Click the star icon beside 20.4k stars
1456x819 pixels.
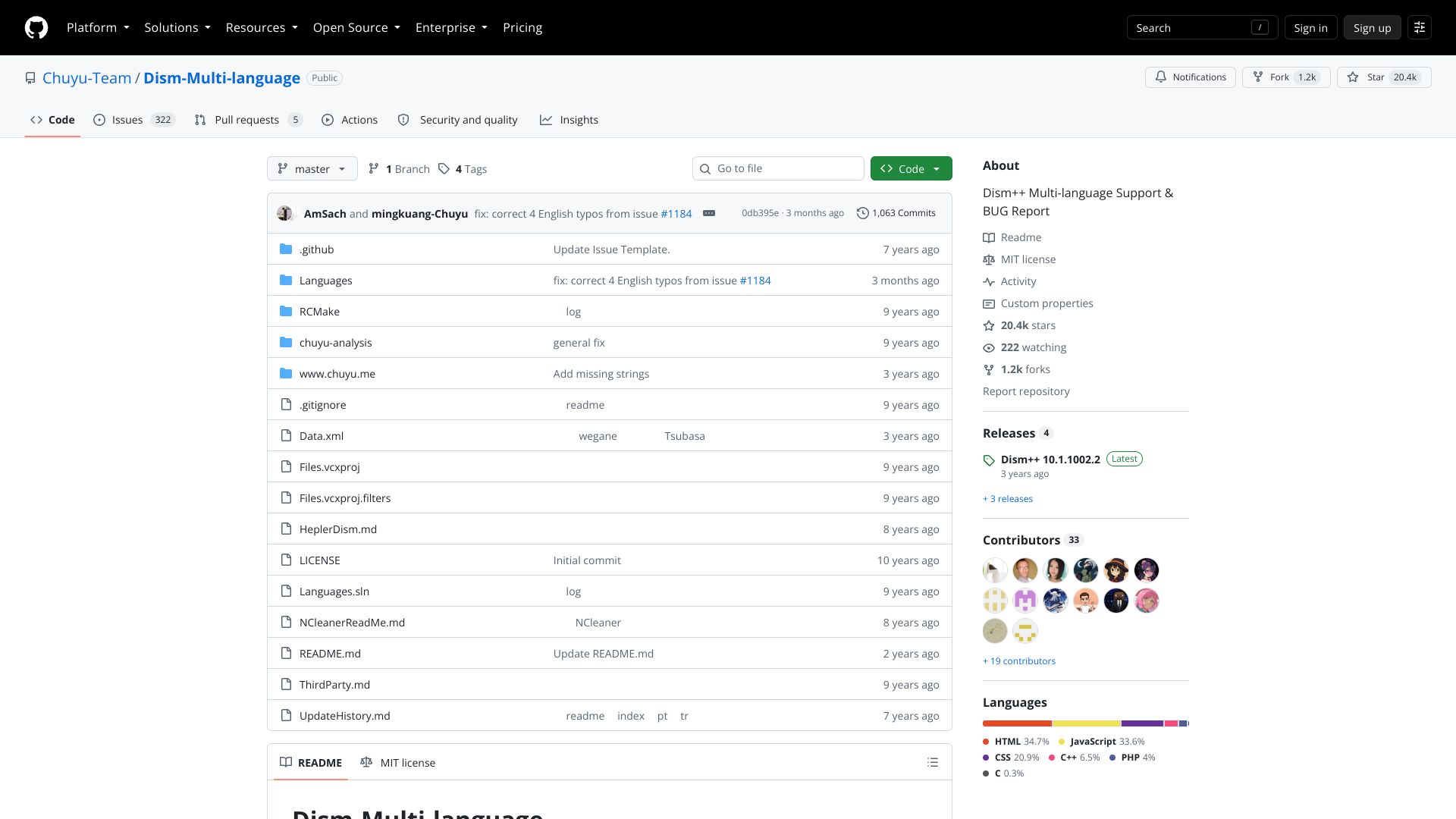(x=989, y=325)
